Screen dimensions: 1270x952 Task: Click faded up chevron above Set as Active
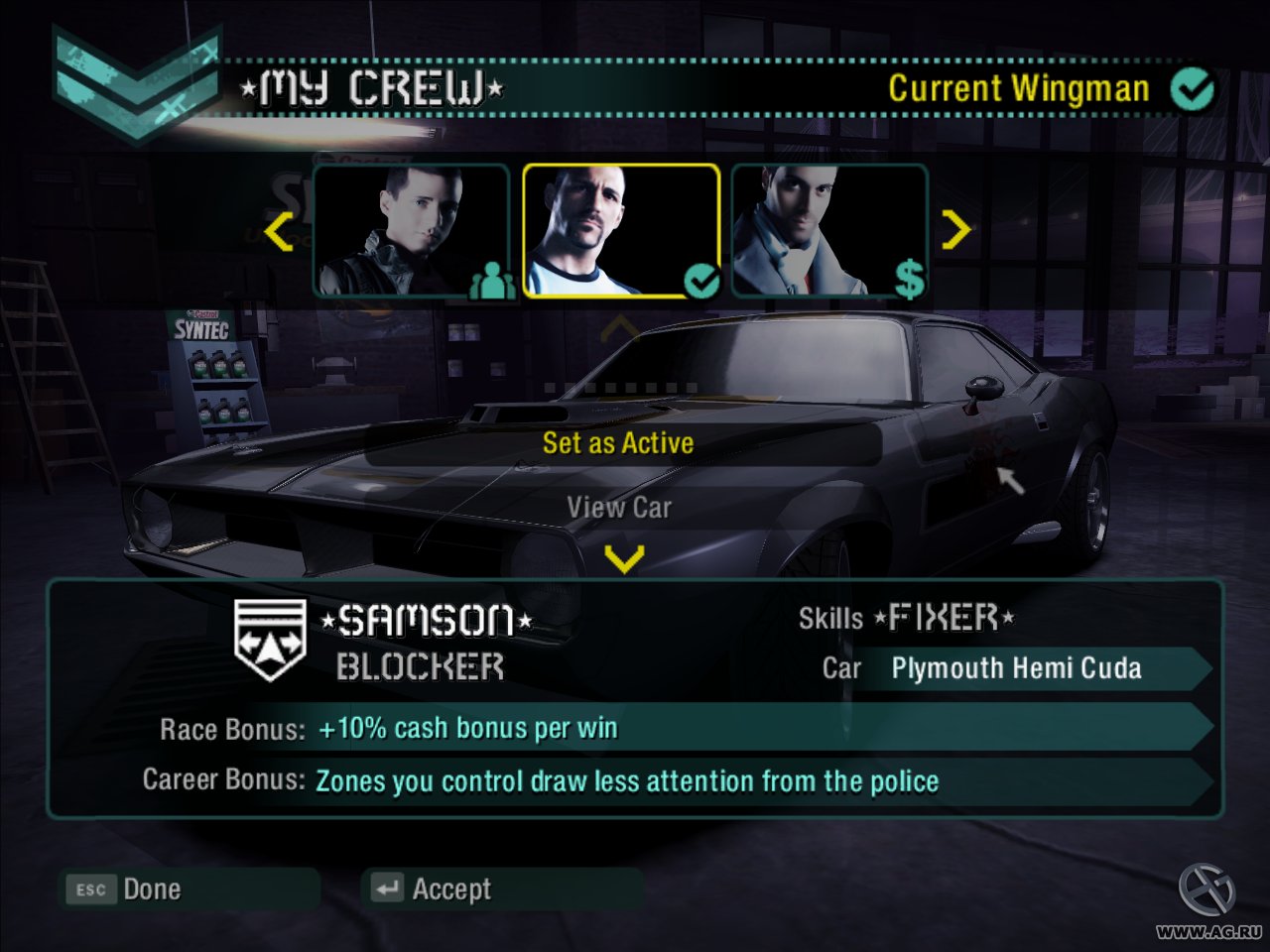tap(619, 328)
